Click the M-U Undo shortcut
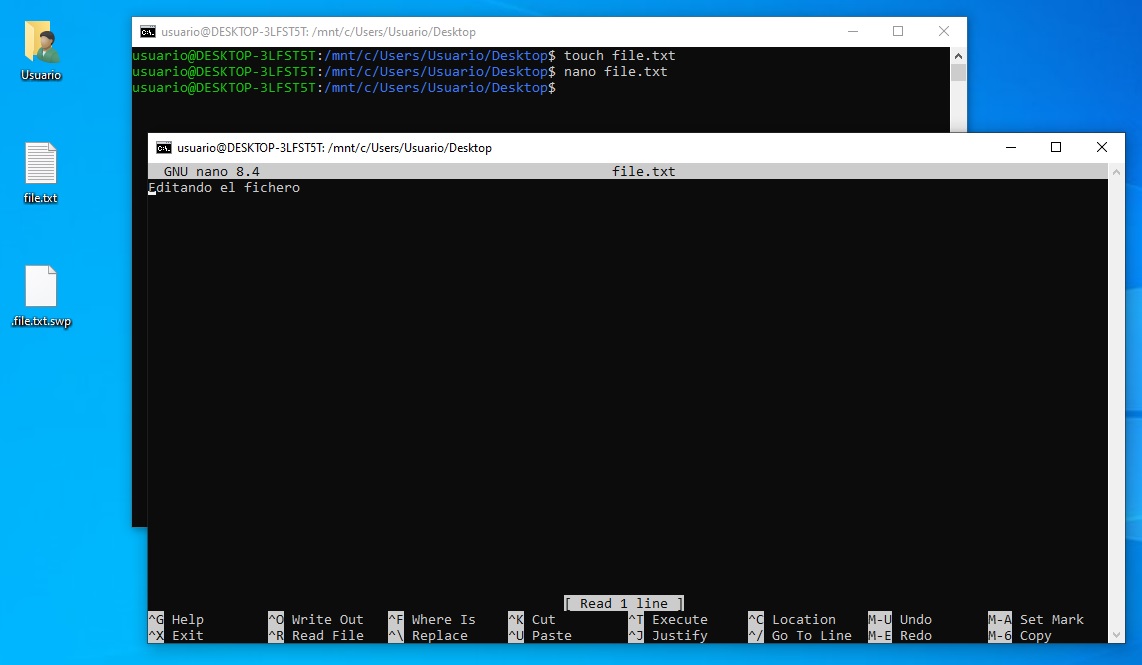The image size is (1142, 665). coord(900,620)
